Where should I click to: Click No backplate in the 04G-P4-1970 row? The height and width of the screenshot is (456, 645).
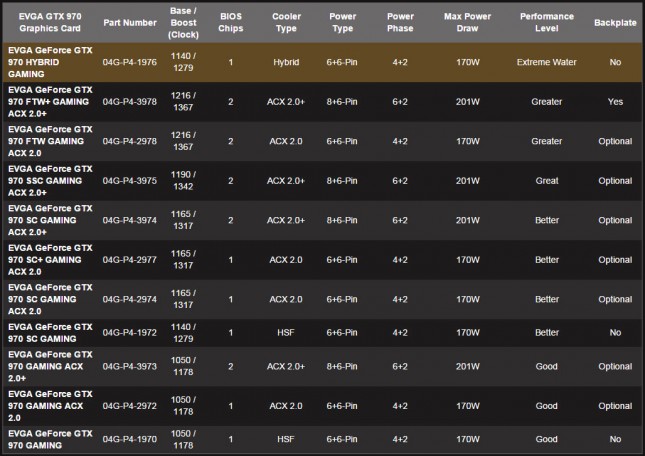[615, 439]
